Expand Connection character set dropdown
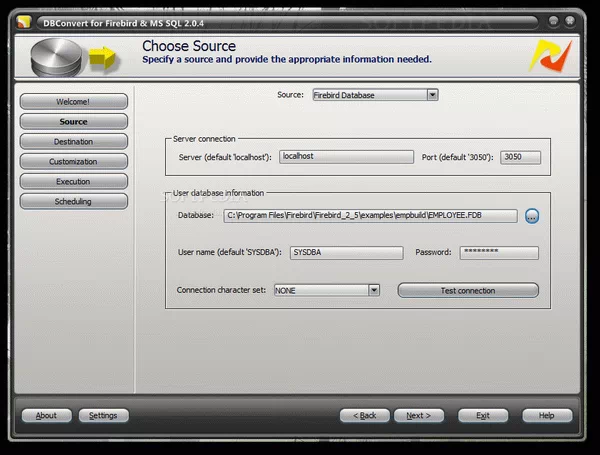The image size is (600, 455). 374,290
